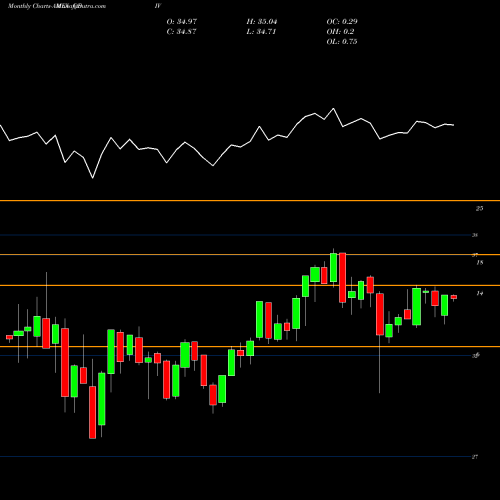The image size is (500, 500).
Task: Click the axis label '25' near top orange line
Action: point(479,208)
